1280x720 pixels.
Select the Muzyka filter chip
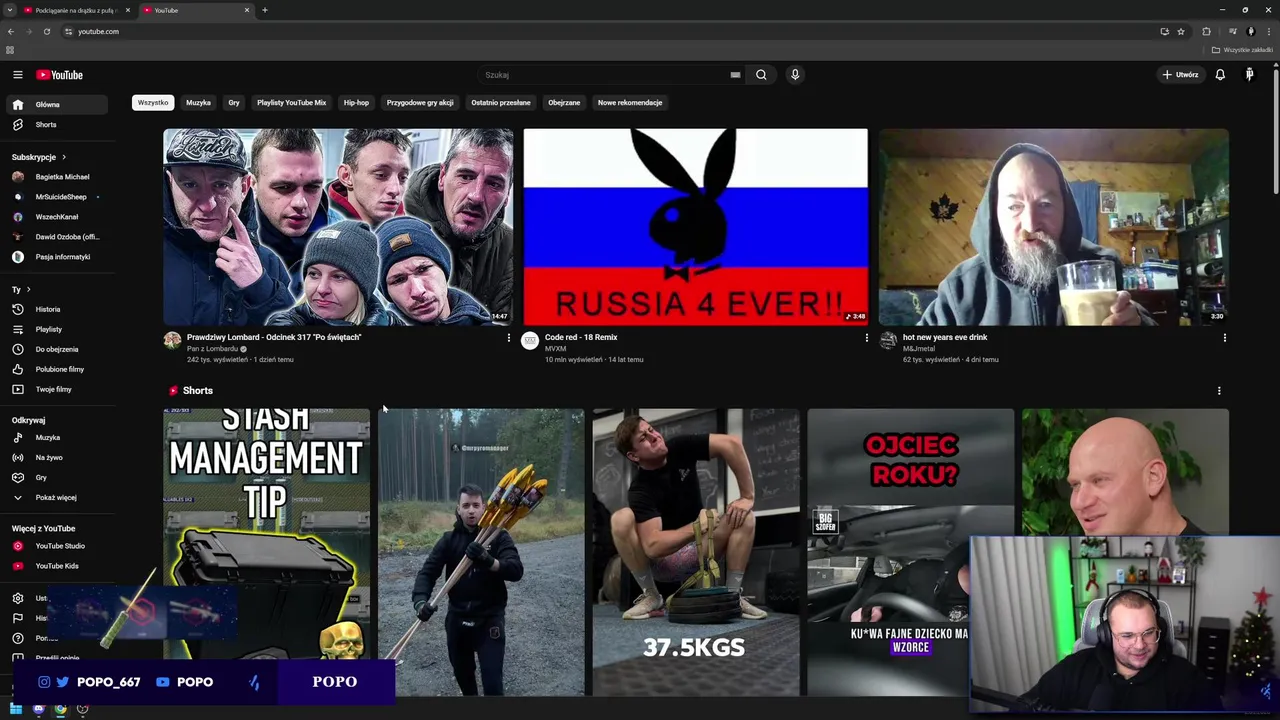[198, 102]
